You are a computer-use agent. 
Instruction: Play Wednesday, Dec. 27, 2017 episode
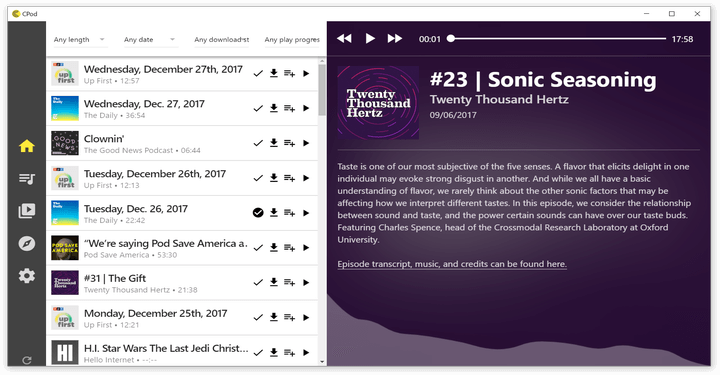coord(306,108)
